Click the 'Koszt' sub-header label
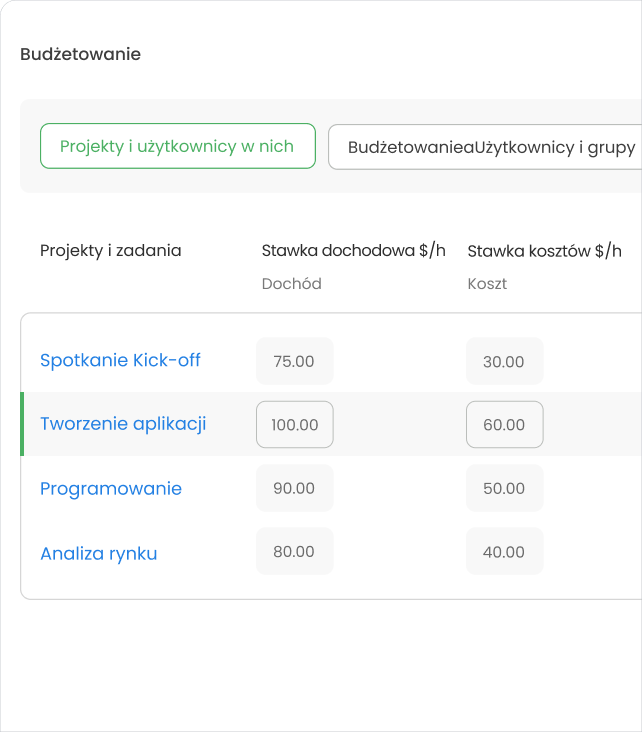The image size is (642, 732). pyautogui.click(x=487, y=284)
